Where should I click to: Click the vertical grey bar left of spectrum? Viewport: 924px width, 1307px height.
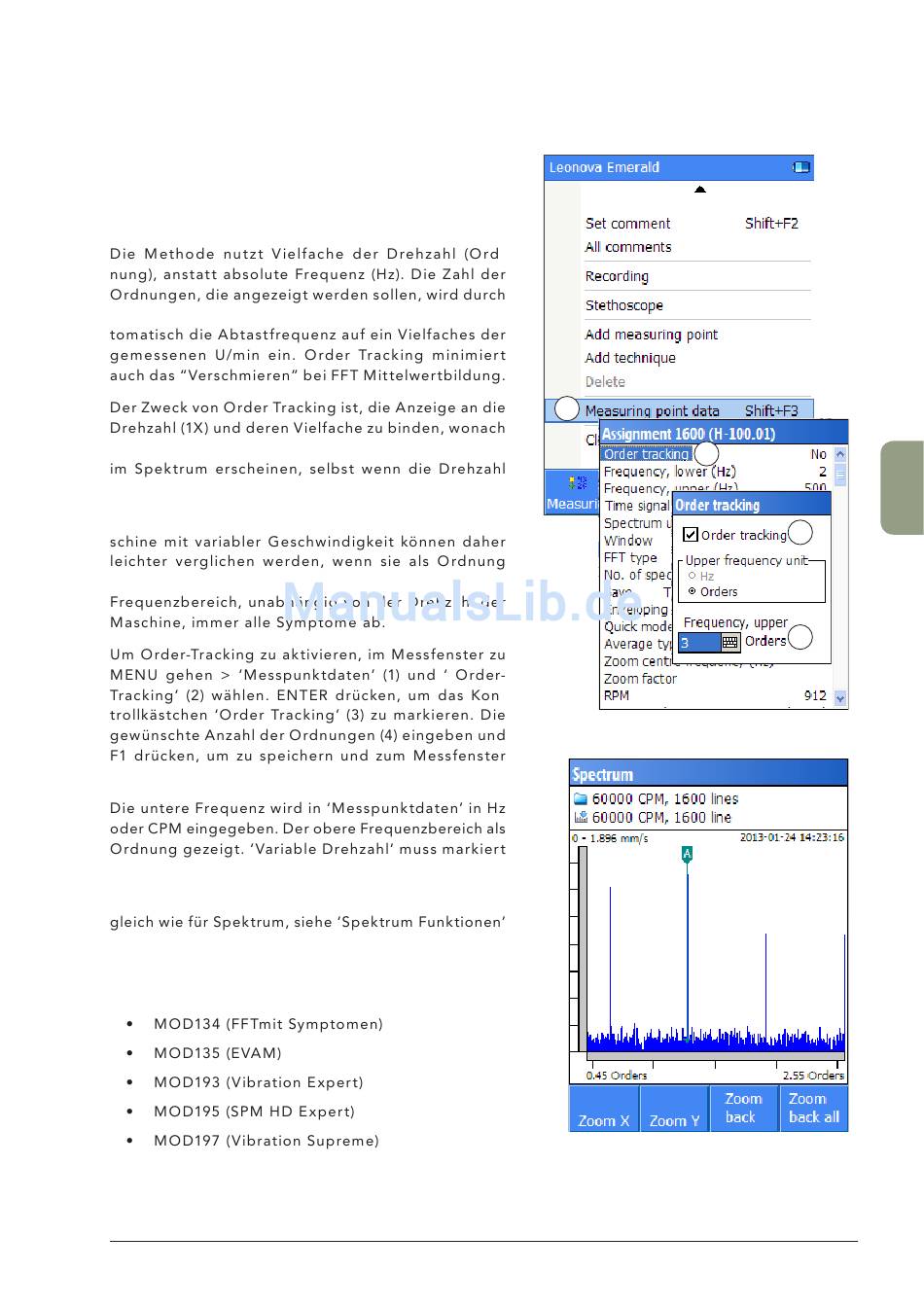583,949
